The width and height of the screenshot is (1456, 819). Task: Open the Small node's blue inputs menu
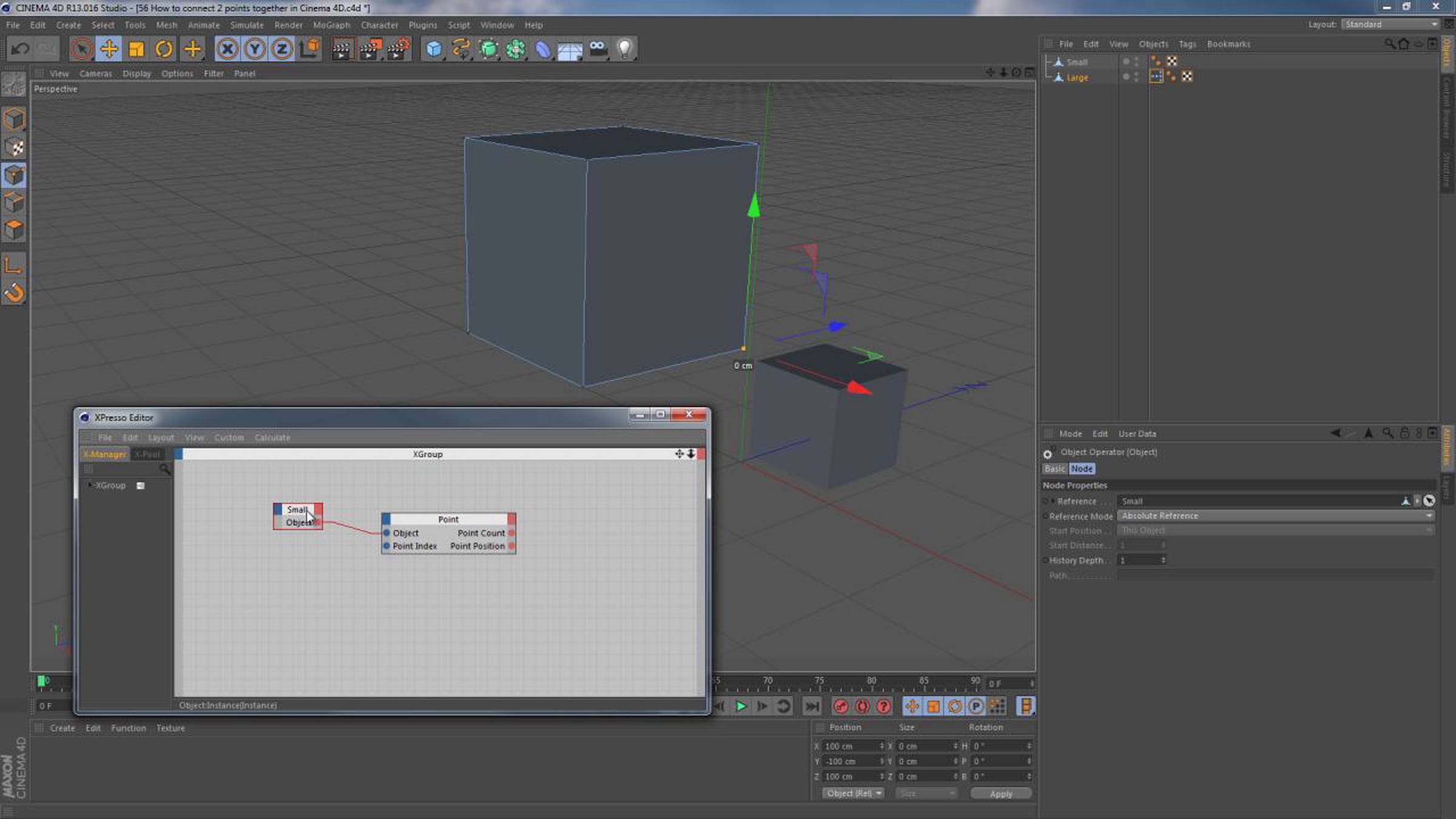278,509
